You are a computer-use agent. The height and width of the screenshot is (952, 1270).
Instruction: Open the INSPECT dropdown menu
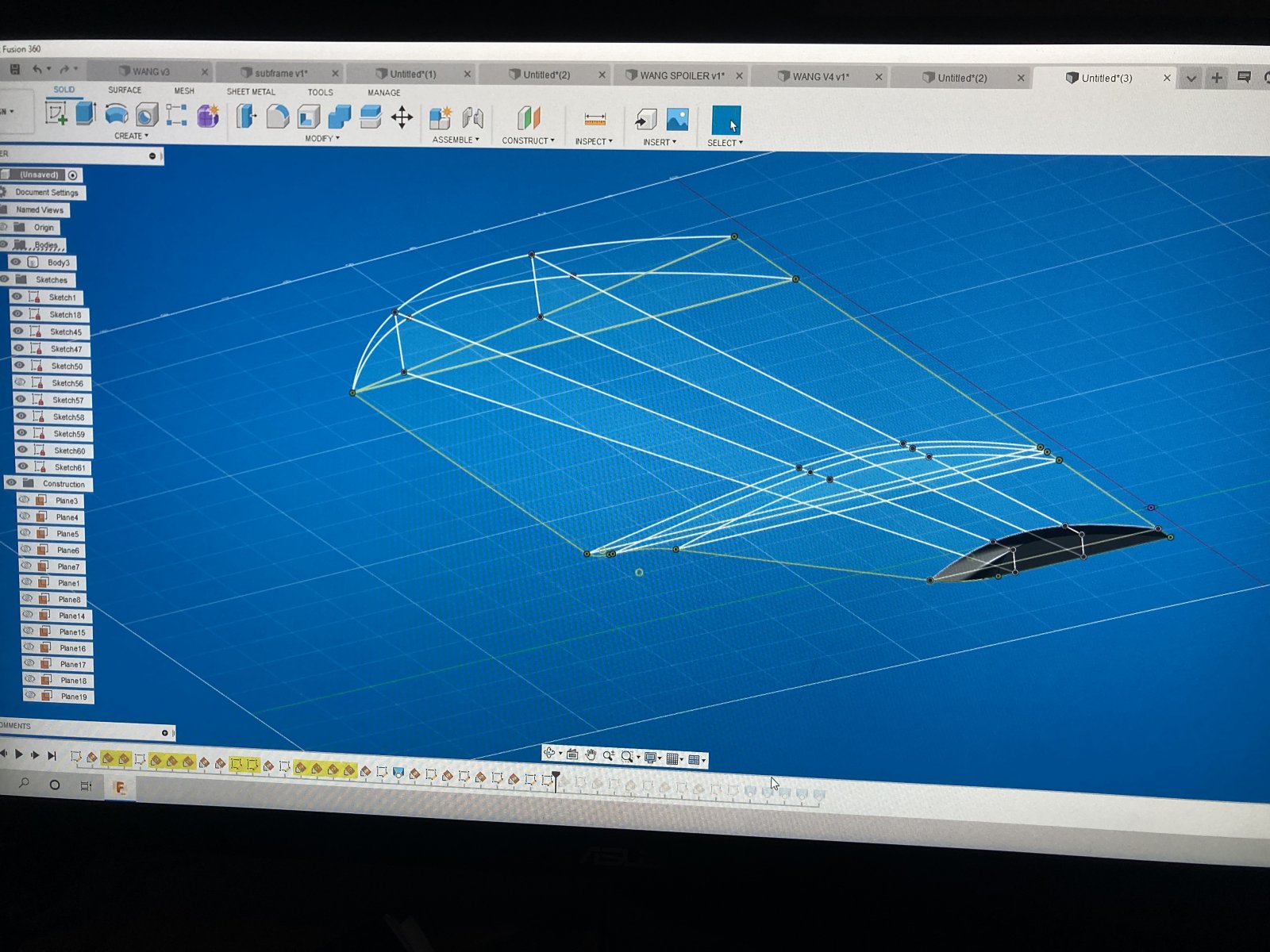[594, 141]
